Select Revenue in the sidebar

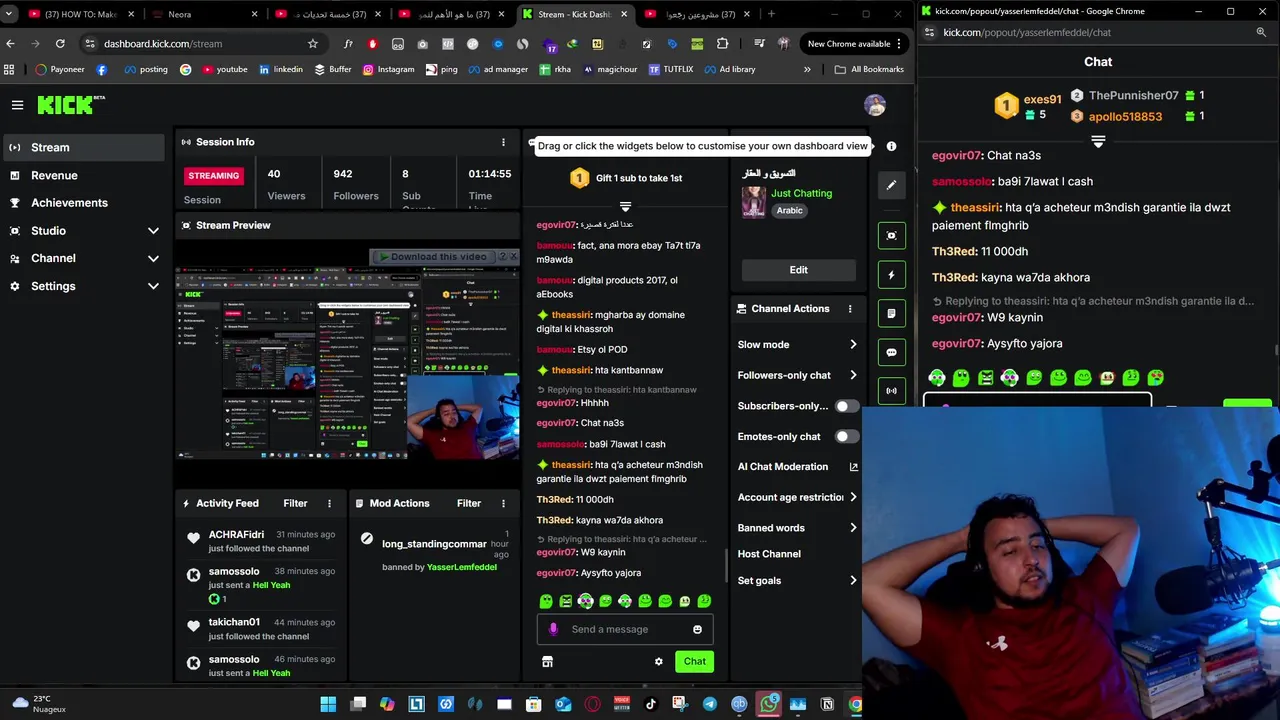point(84,175)
